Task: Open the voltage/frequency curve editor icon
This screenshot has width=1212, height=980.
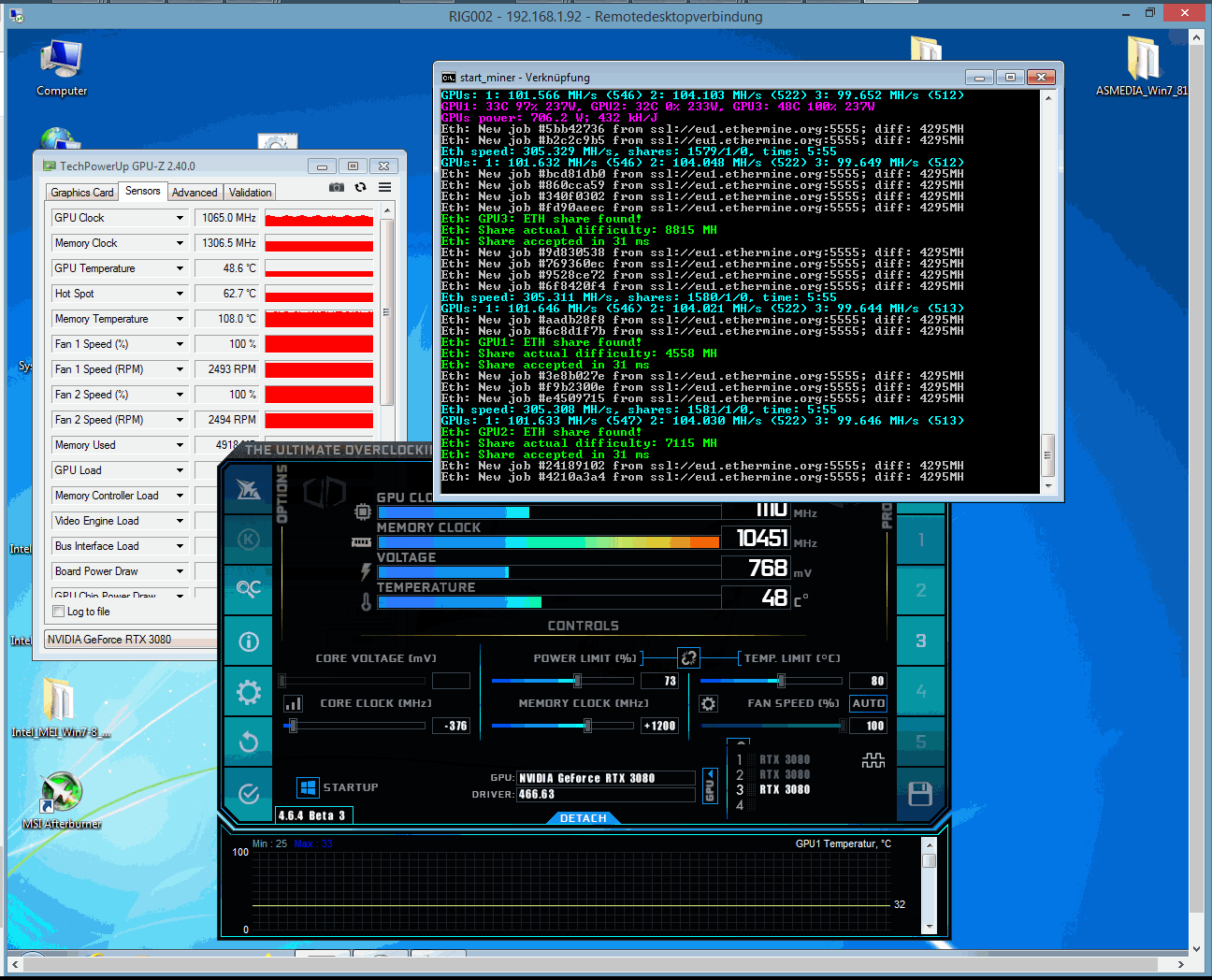Action: (x=293, y=703)
